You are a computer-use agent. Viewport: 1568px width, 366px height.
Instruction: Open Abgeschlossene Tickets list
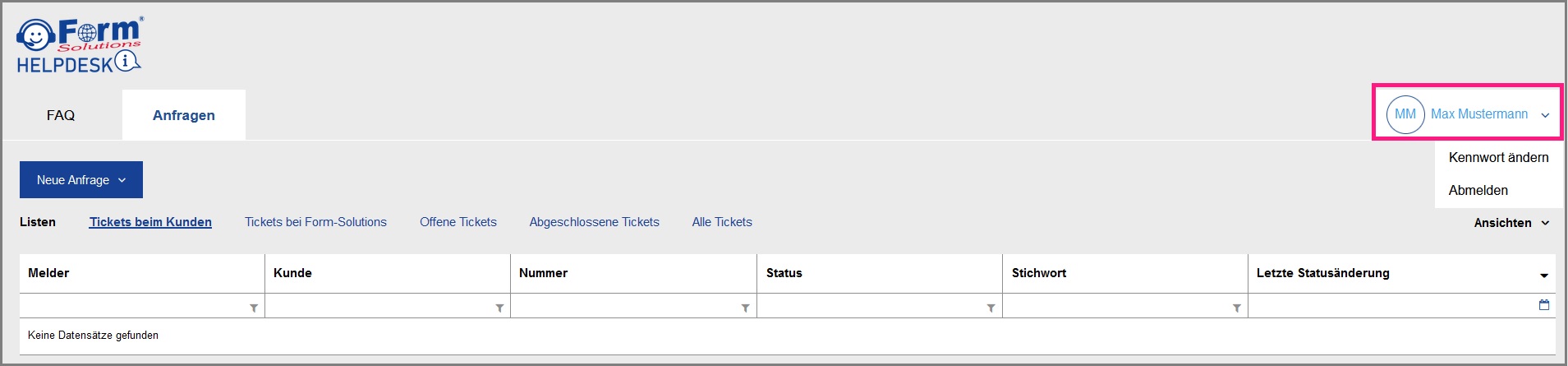click(594, 222)
